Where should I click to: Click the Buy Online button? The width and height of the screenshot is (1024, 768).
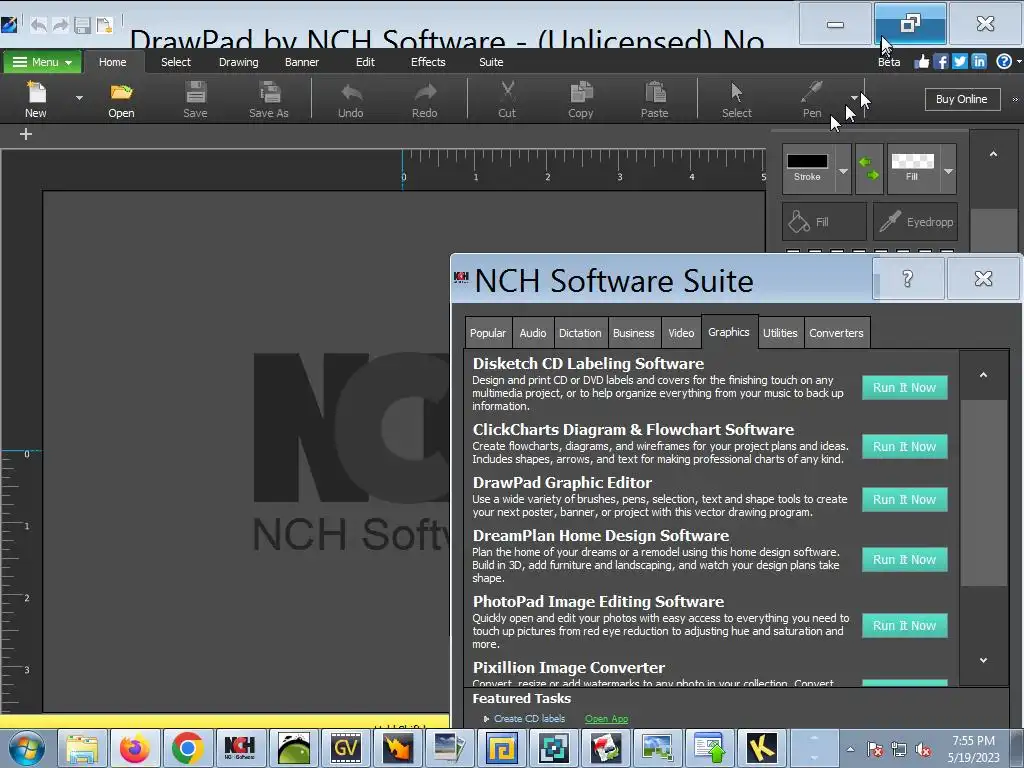coord(962,99)
